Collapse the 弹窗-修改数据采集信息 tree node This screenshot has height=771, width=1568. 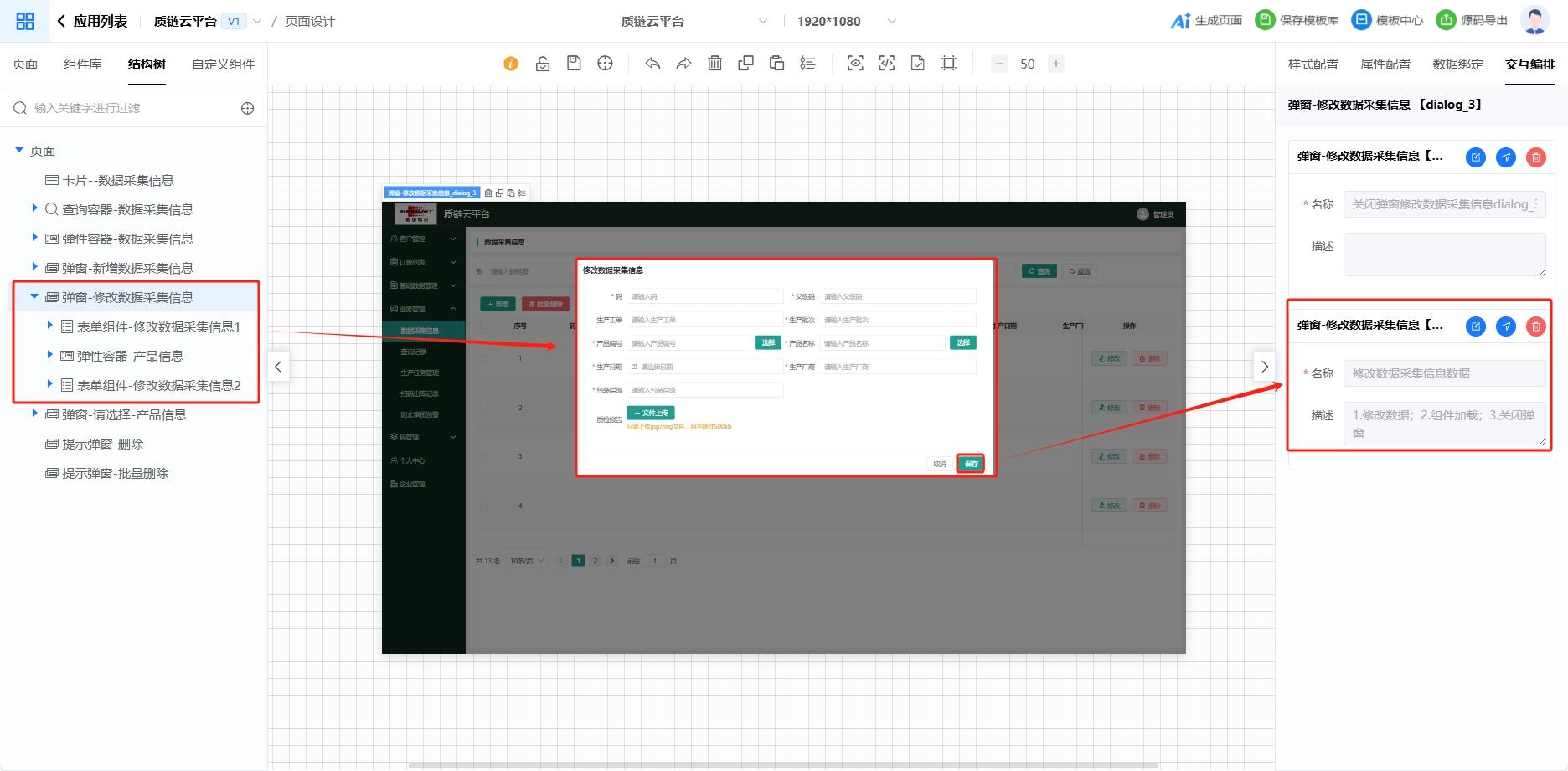(x=34, y=296)
